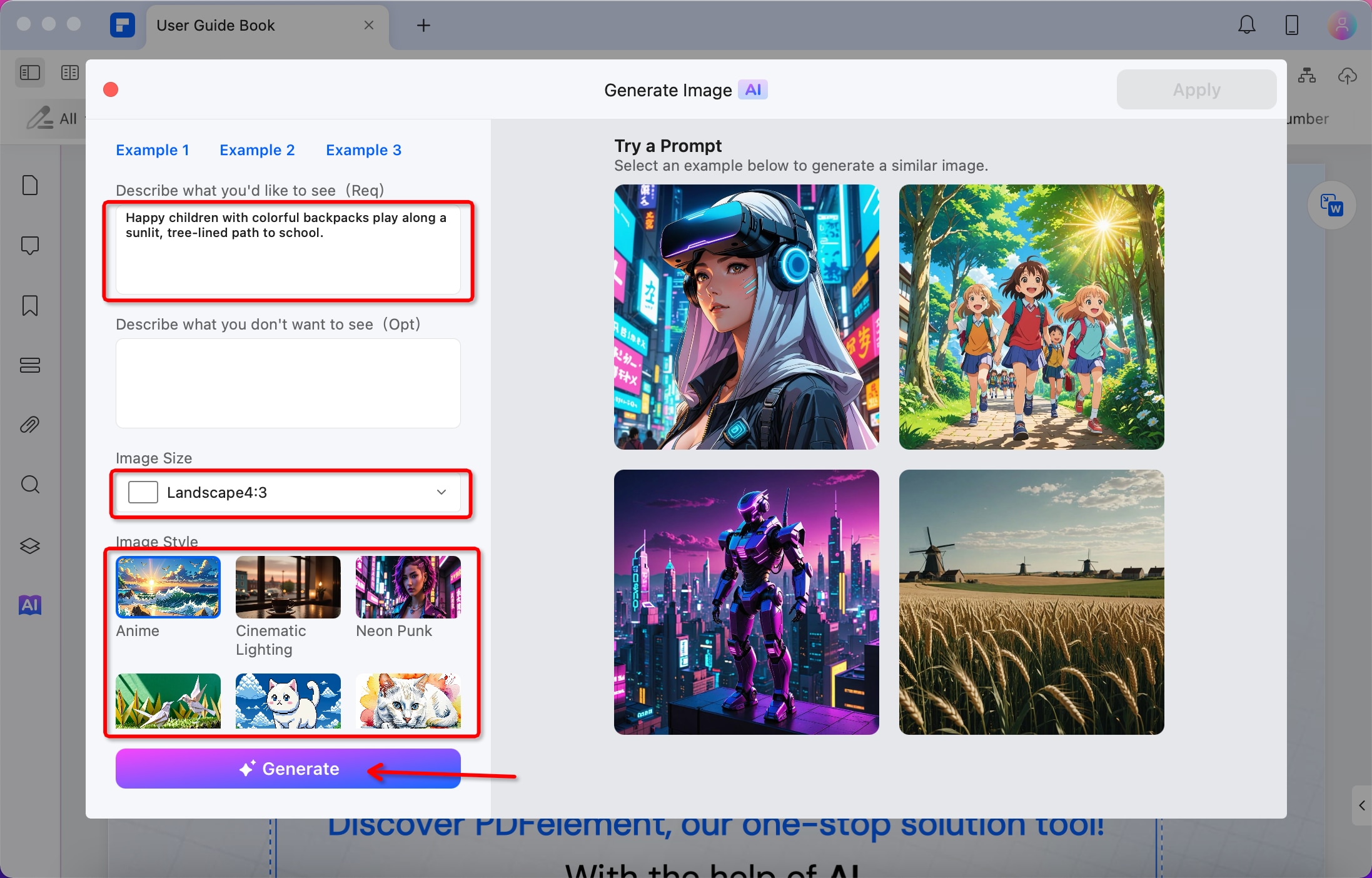This screenshot has height=878, width=1372.
Task: Expand the collapsed right side panel arrow
Action: (x=1361, y=805)
